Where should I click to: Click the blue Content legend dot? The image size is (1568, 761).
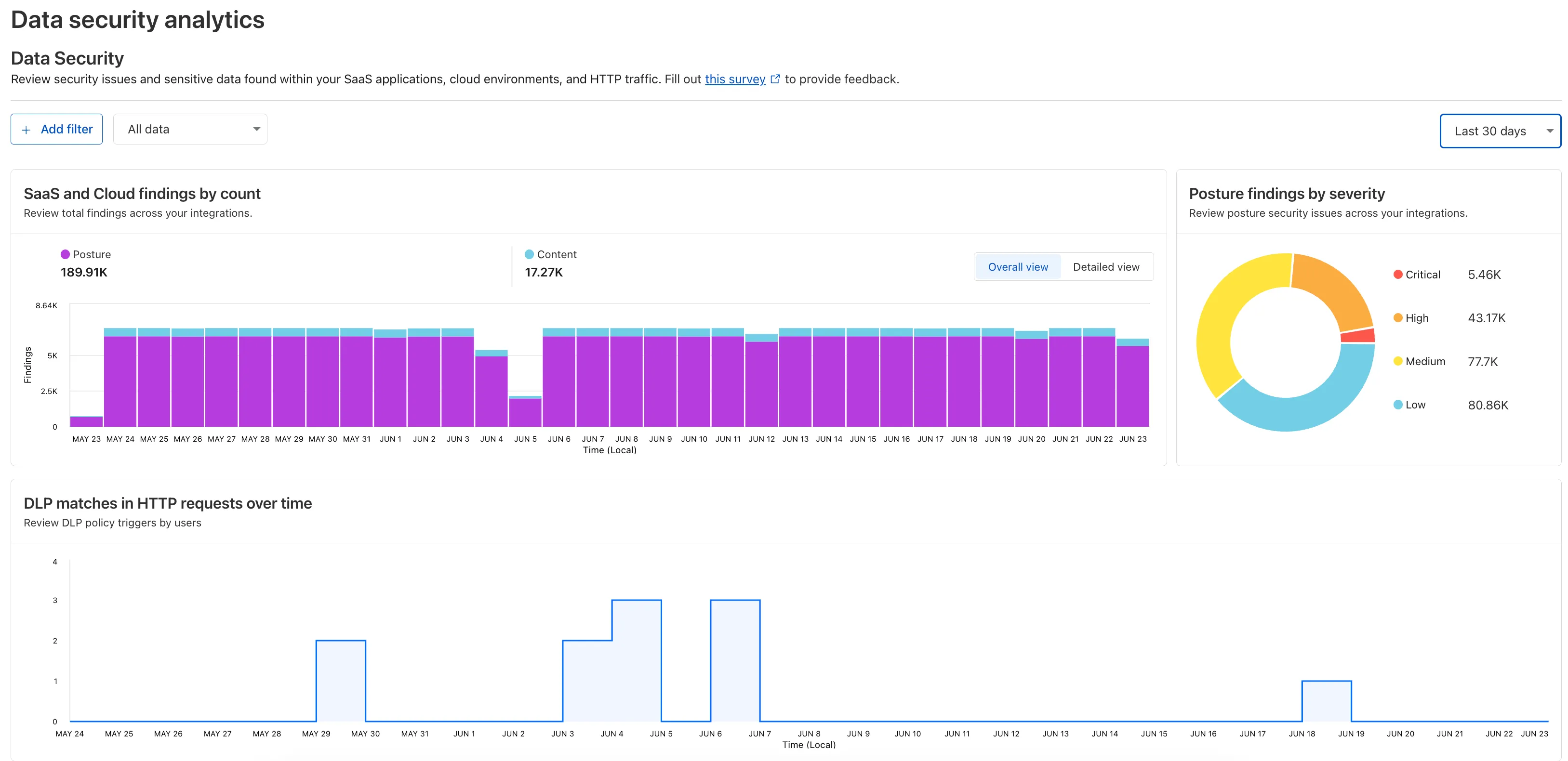(529, 254)
